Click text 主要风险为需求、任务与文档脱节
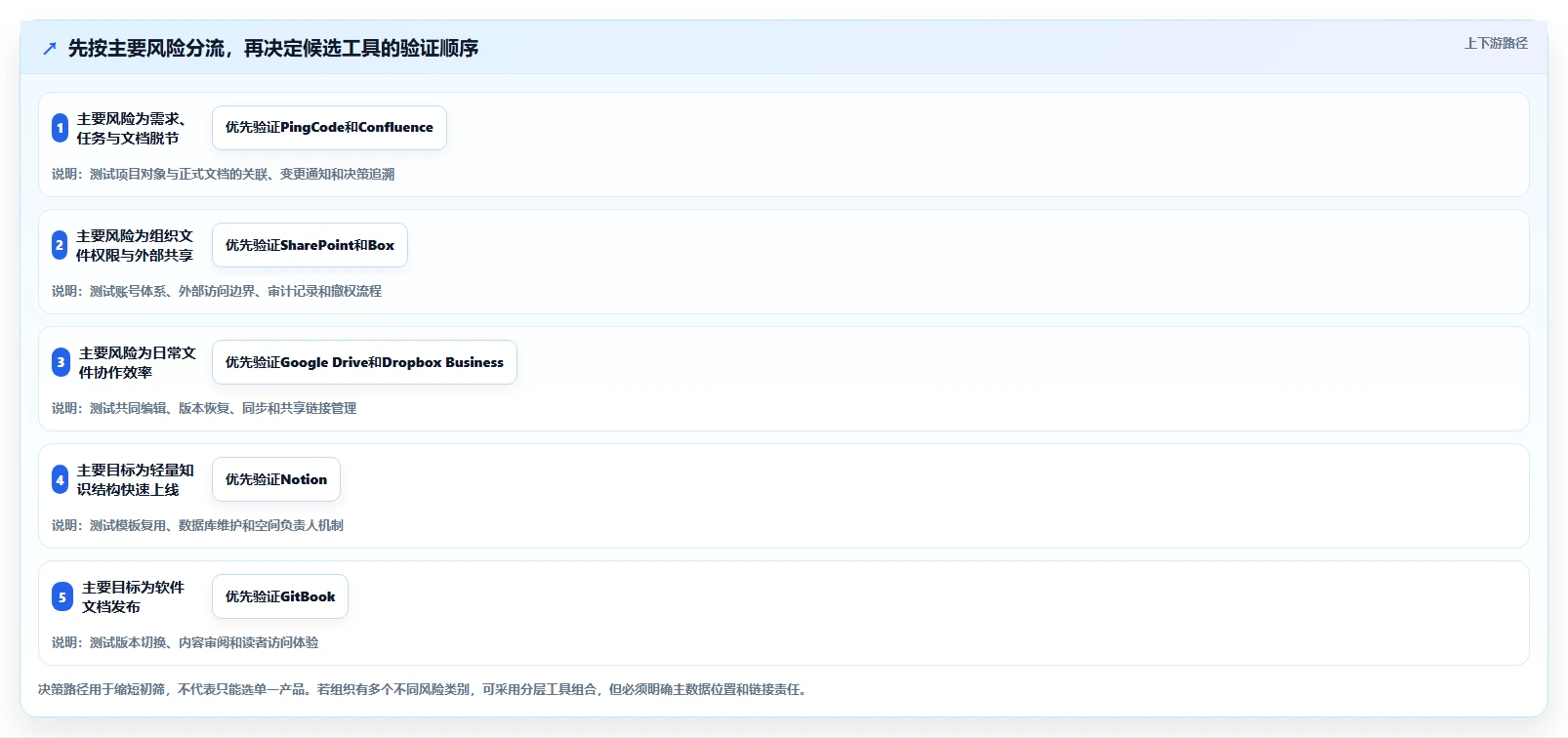The height and width of the screenshot is (738, 1568). pos(132,128)
